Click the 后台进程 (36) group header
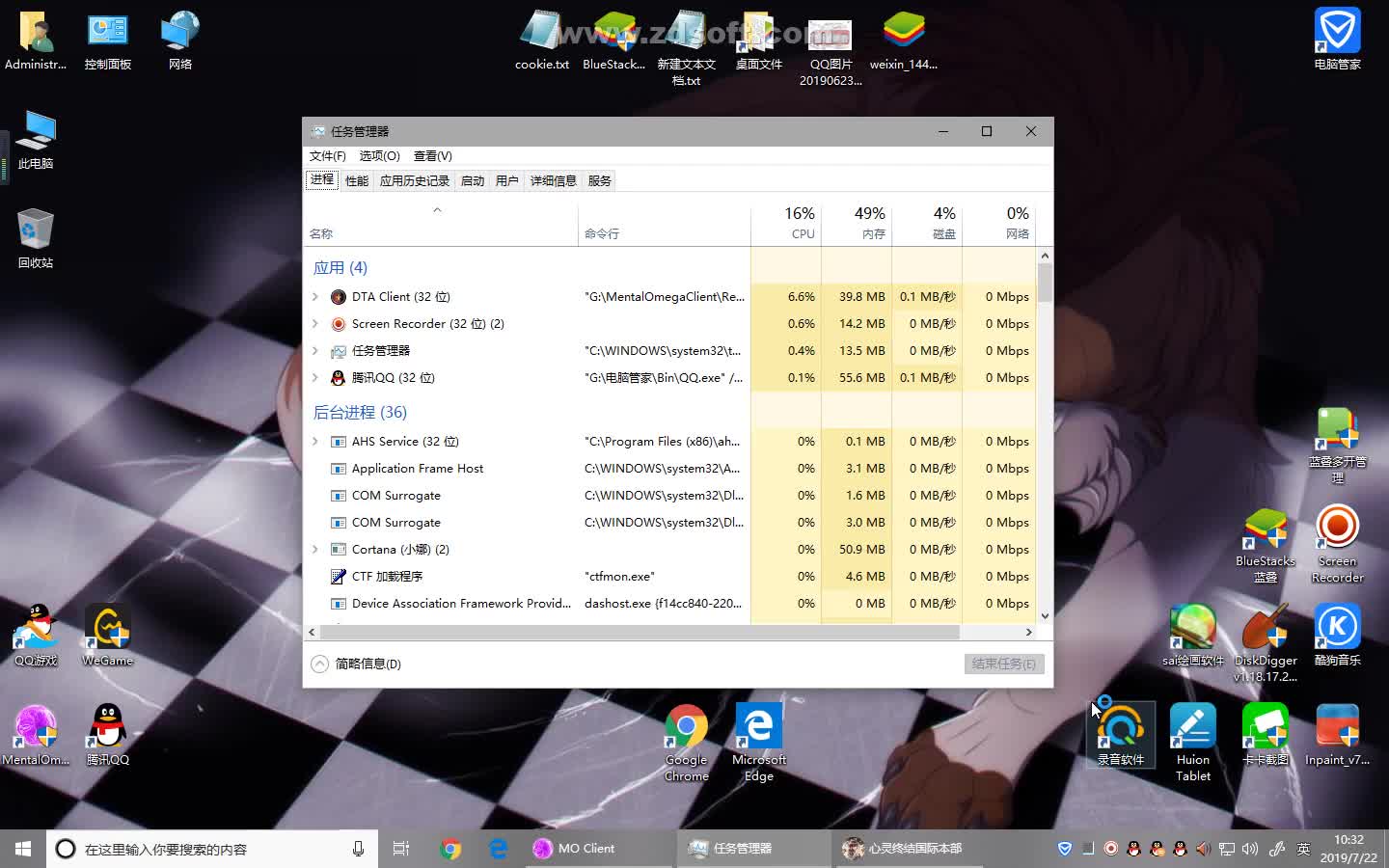The height and width of the screenshot is (868, 1389). [360, 413]
